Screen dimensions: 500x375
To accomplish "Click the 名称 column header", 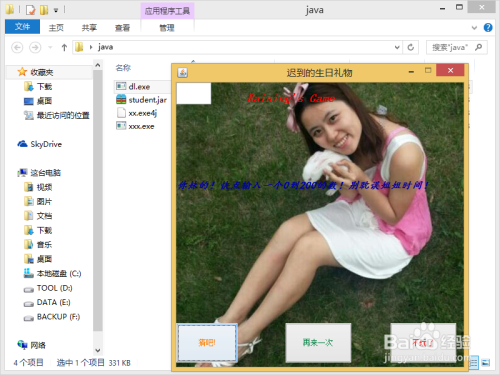I will (123, 68).
